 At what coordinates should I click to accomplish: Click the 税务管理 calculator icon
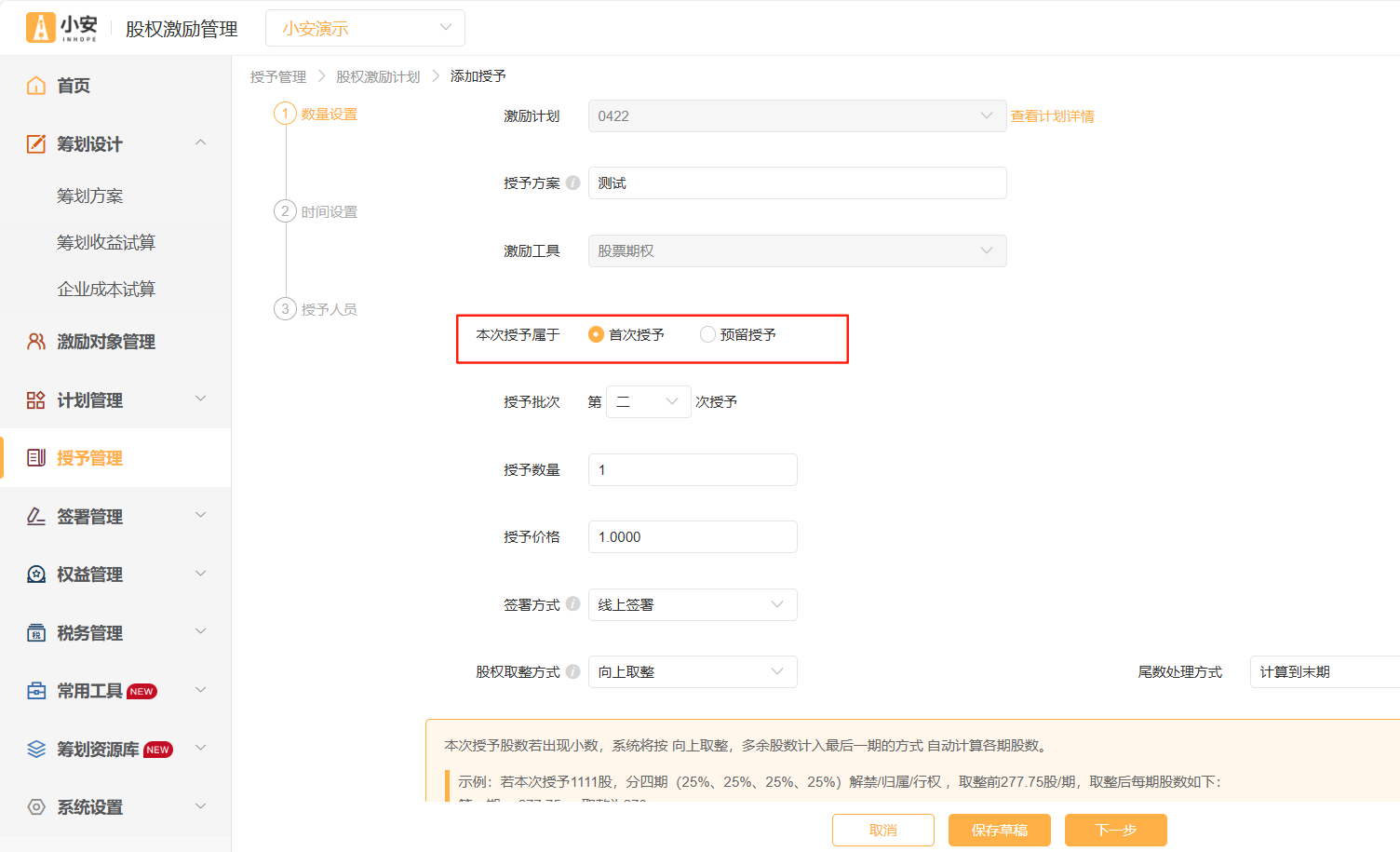pyautogui.click(x=36, y=633)
